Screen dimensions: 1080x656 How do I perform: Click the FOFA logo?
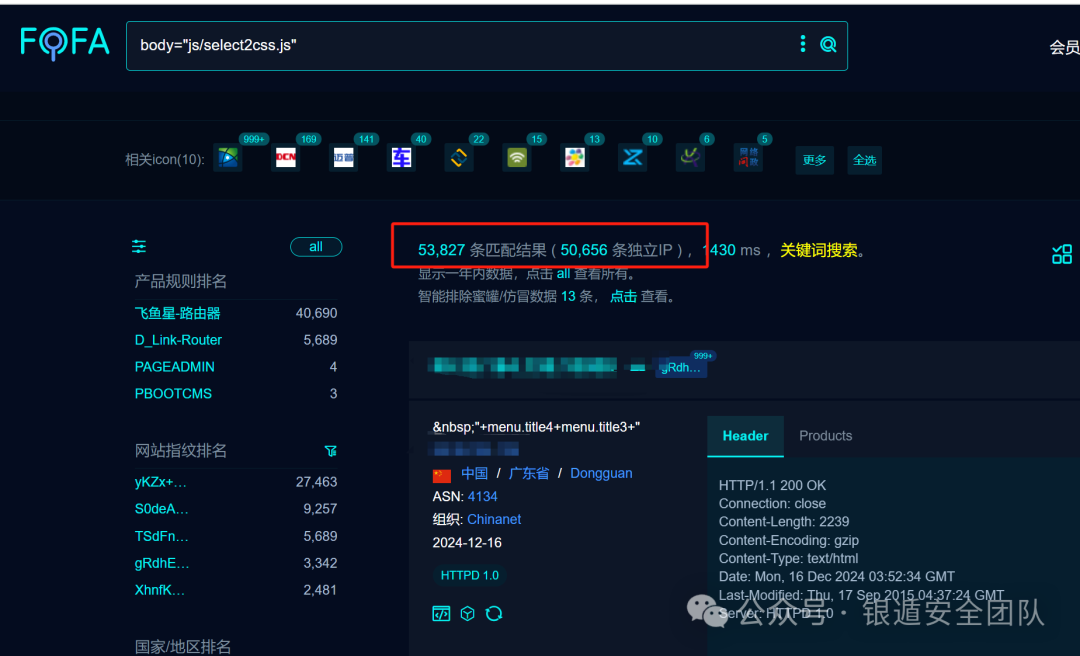click(x=65, y=43)
